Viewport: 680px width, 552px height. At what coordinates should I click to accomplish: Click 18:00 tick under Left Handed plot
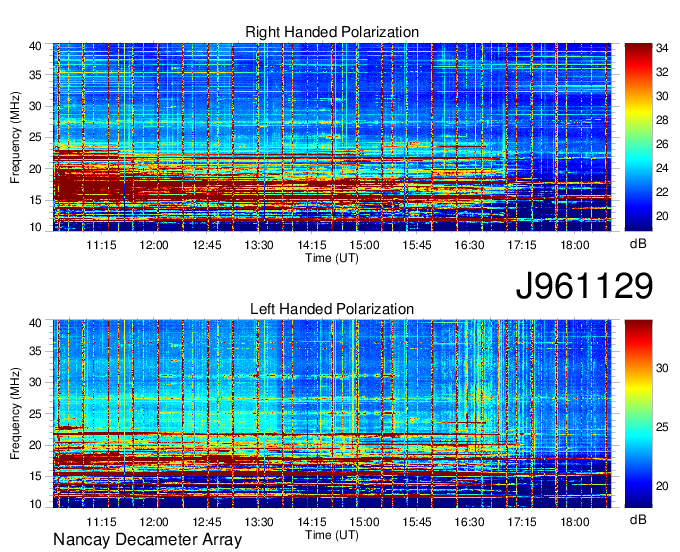(x=575, y=522)
